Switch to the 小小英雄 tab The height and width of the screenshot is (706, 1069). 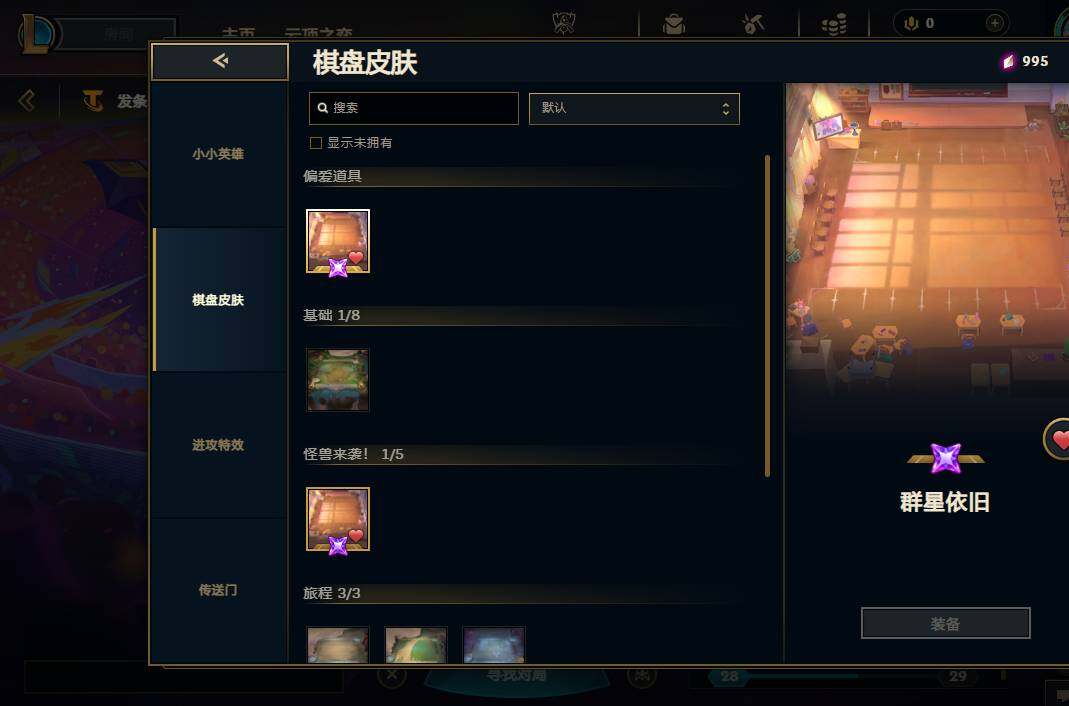[x=218, y=154]
